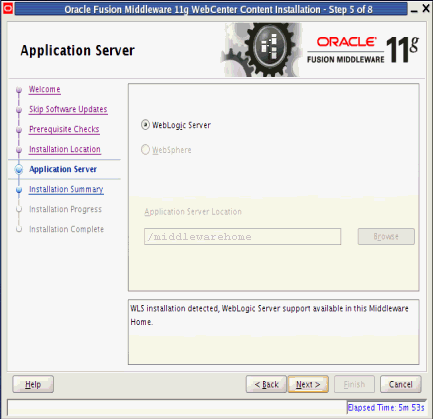Screen dimensions: 433x419
Task: Click the Installation Progress step label
Action: (65, 209)
